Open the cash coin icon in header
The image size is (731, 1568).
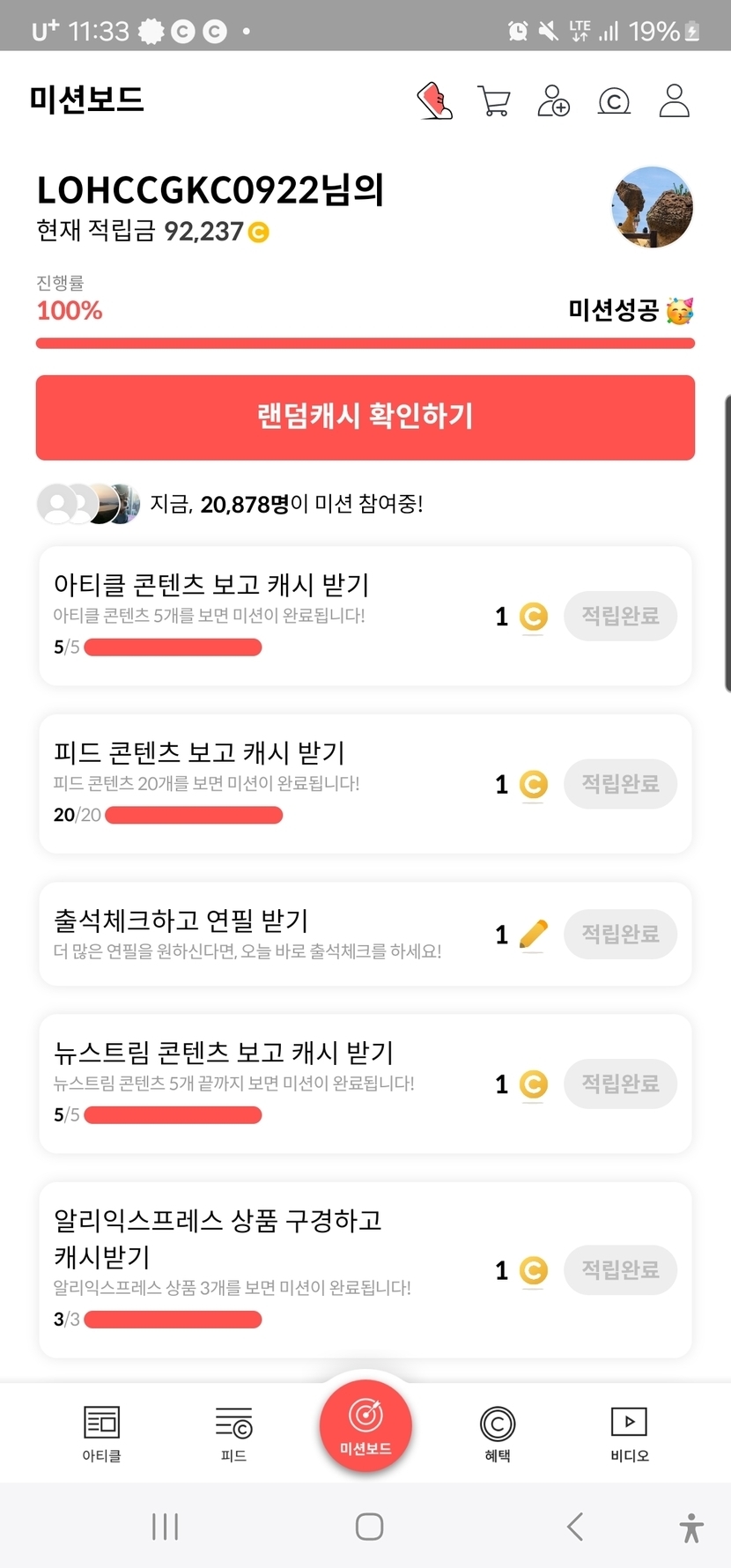click(x=614, y=101)
